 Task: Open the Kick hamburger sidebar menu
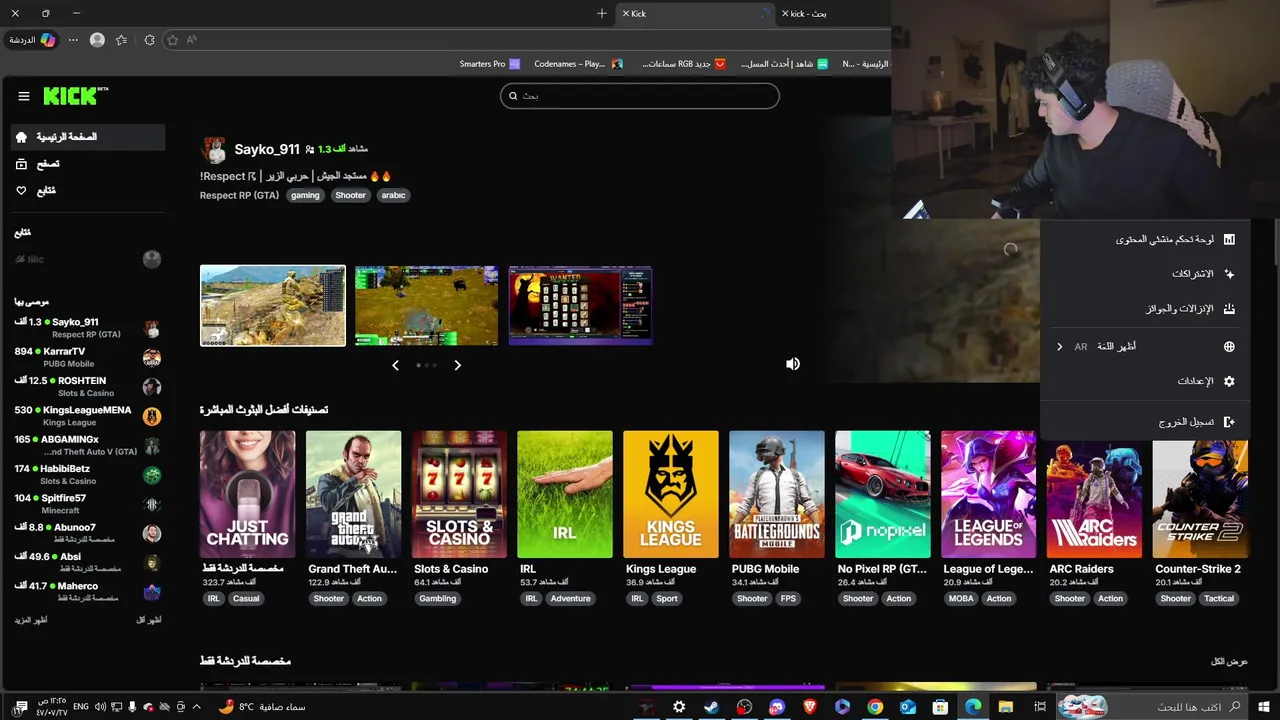24,96
